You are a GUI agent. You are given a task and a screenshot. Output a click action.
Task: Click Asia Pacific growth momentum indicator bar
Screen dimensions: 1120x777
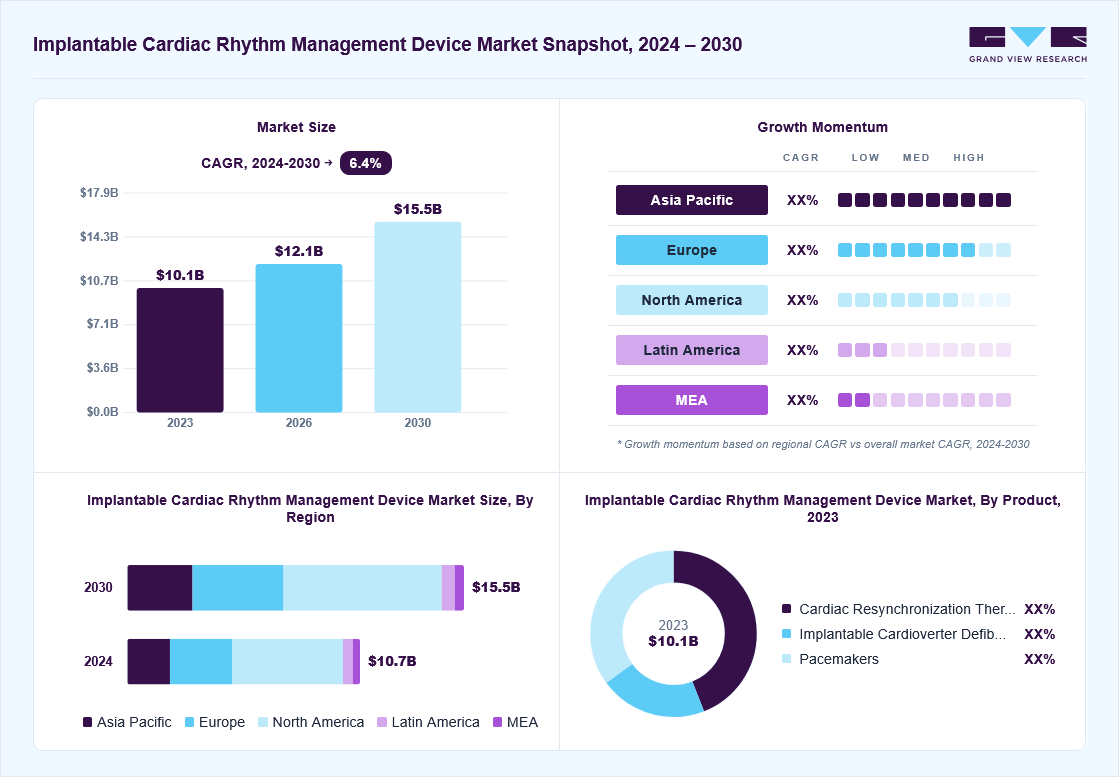click(x=924, y=200)
